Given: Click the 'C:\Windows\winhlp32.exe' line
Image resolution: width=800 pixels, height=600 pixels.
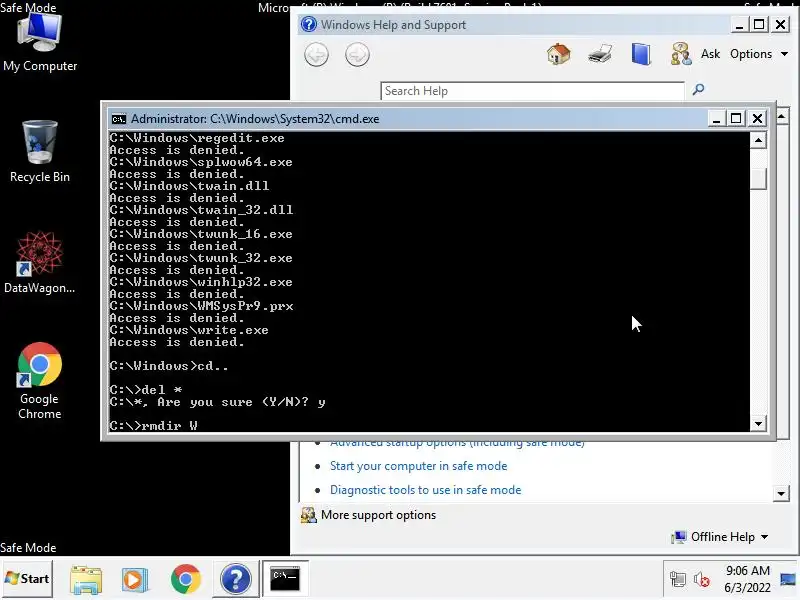Looking at the screenshot, I should (x=201, y=282).
